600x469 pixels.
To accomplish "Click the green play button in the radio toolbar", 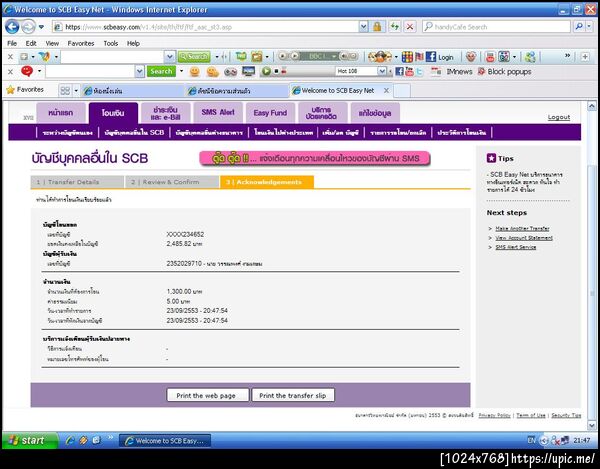I will [266, 71].
